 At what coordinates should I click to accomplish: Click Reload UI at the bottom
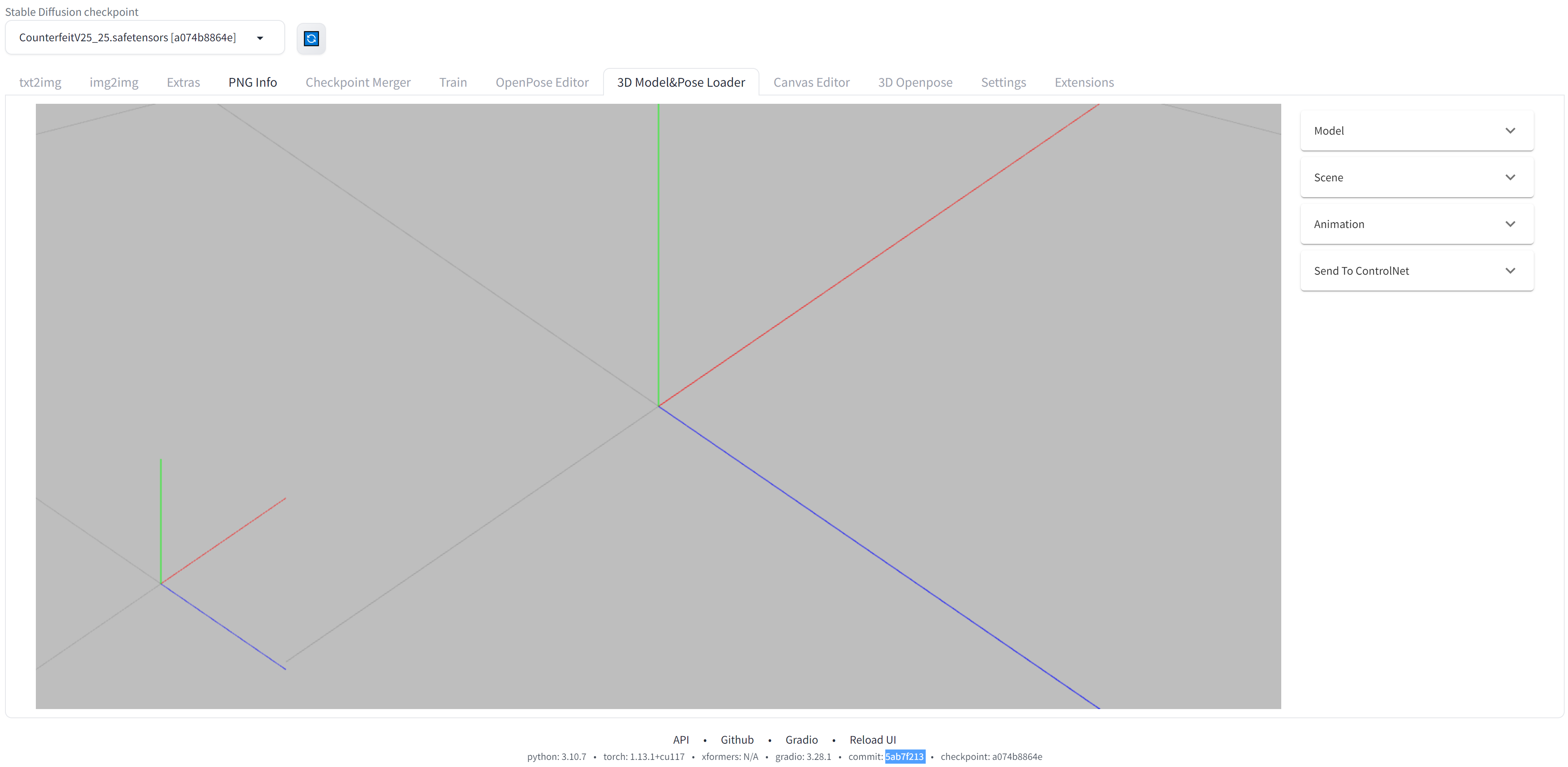point(873,739)
